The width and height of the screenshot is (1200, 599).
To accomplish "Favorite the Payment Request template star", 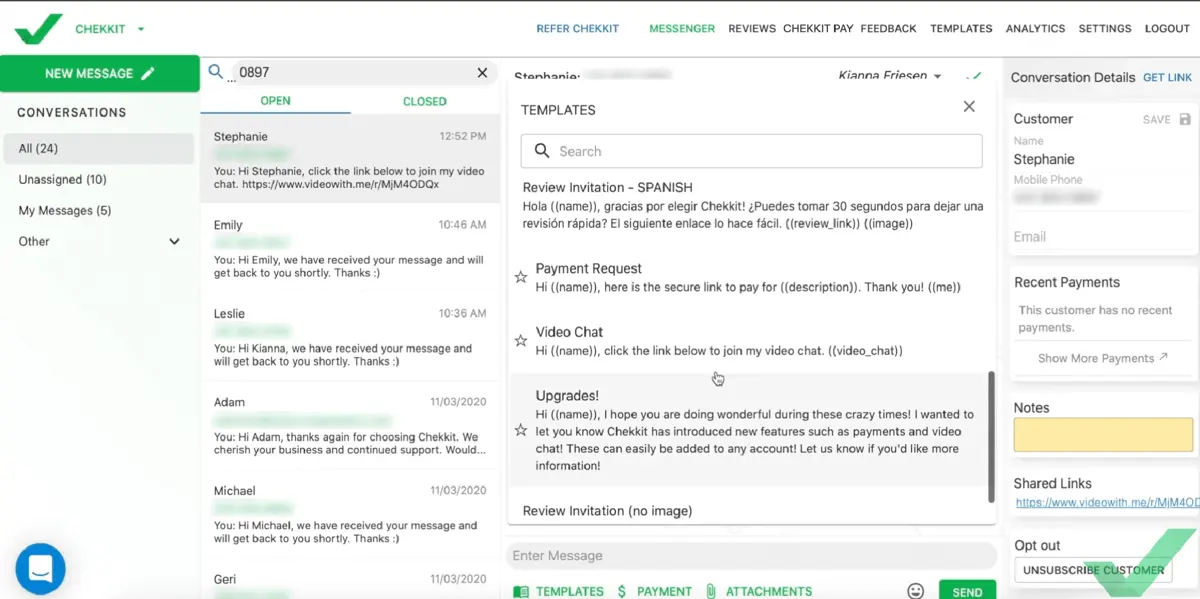I will (521, 277).
